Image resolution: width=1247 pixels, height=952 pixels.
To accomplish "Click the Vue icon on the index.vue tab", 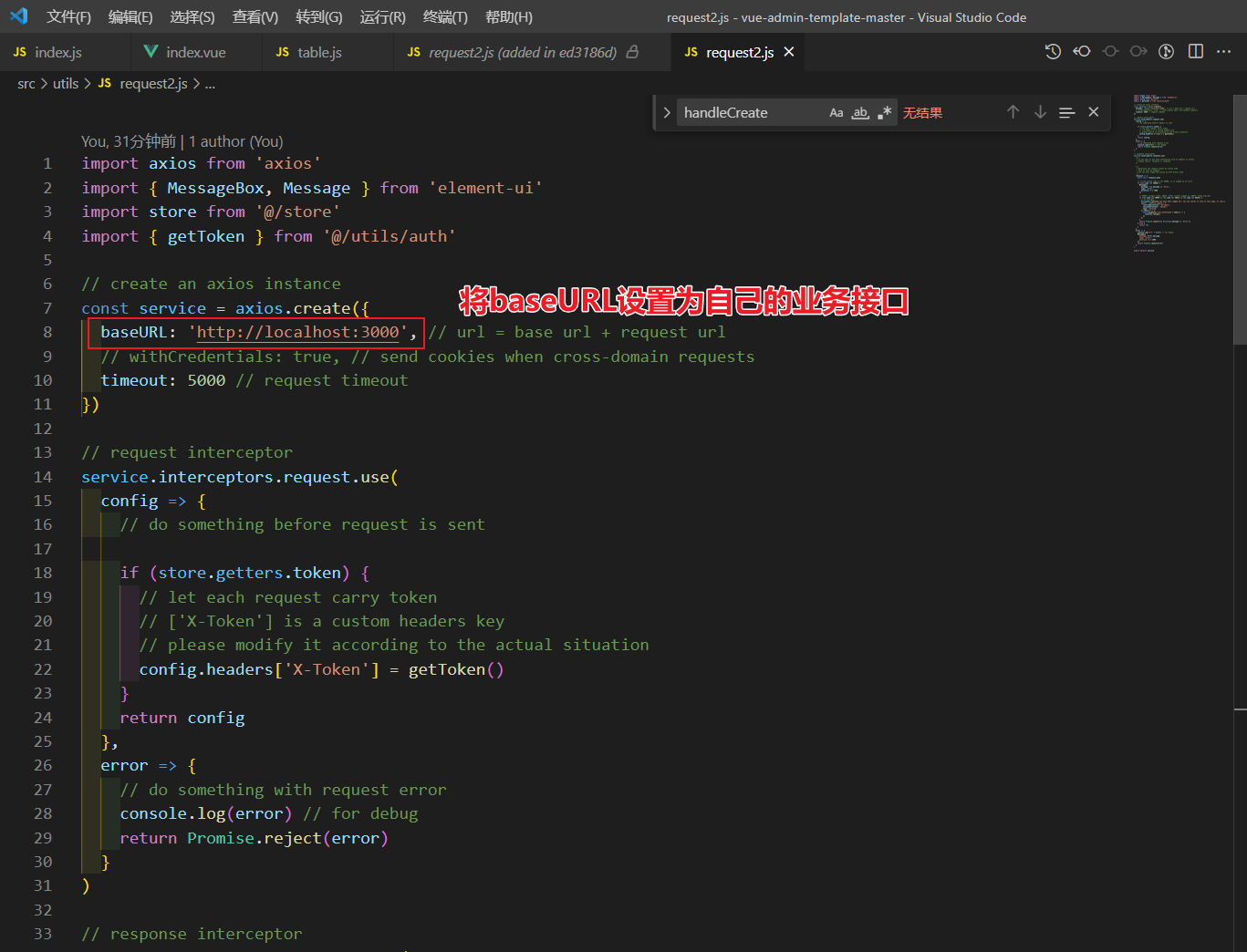I will click(x=151, y=52).
